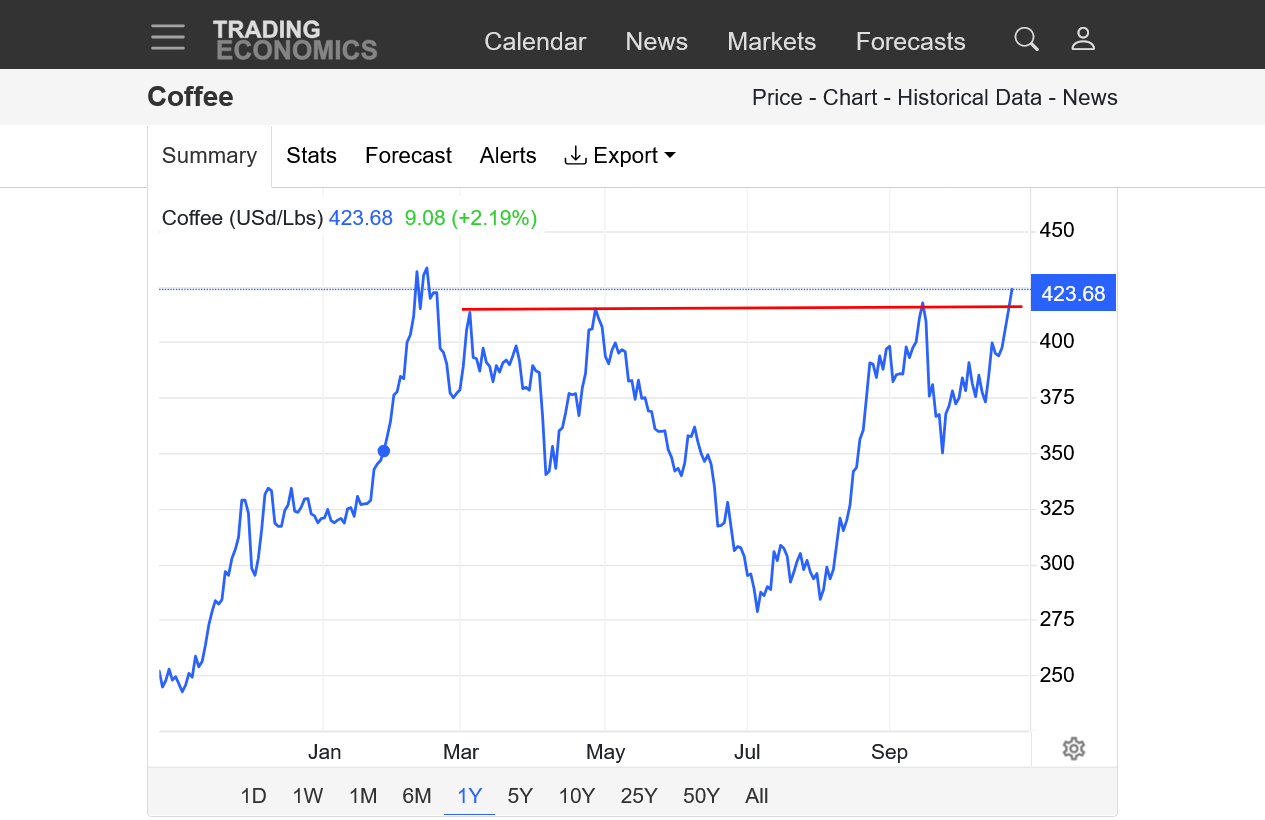Click the blue data point marker on chart
This screenshot has width=1265, height=820.
(383, 451)
